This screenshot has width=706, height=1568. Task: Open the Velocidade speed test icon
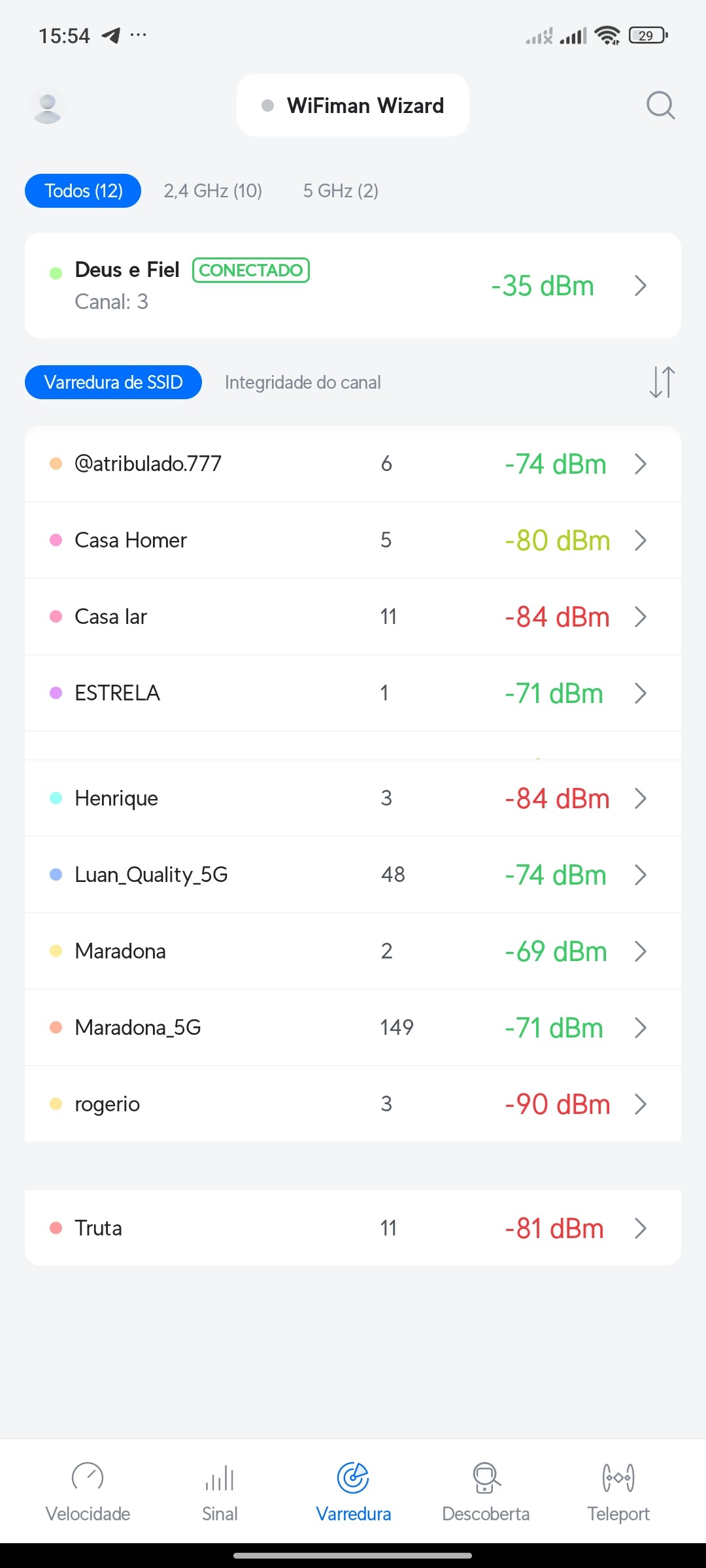[88, 1477]
